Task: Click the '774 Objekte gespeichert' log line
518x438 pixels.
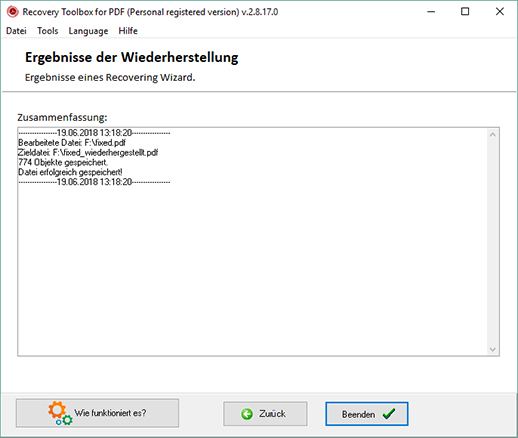Action: pos(63,162)
